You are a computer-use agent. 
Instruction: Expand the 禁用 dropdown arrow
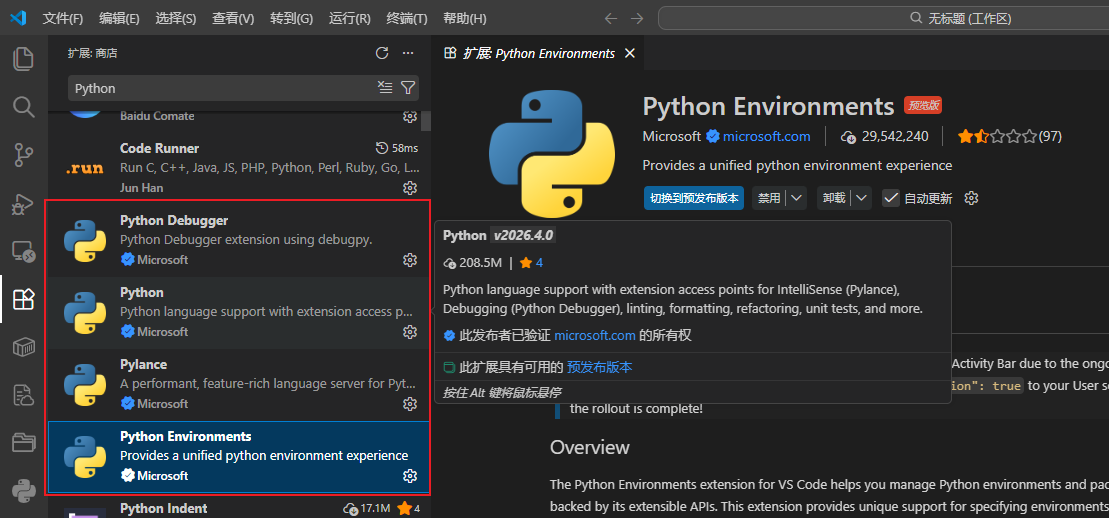click(x=796, y=198)
